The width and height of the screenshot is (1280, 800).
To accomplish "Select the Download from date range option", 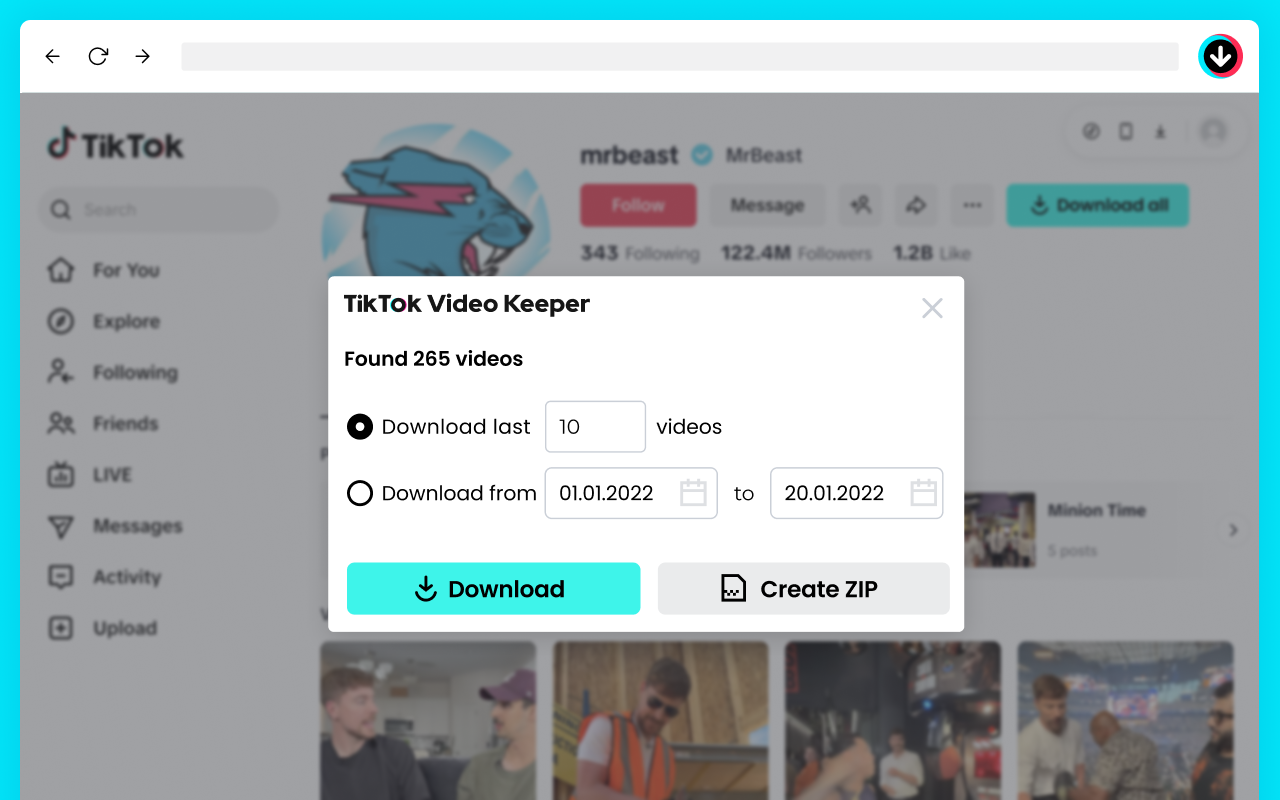I will point(360,493).
